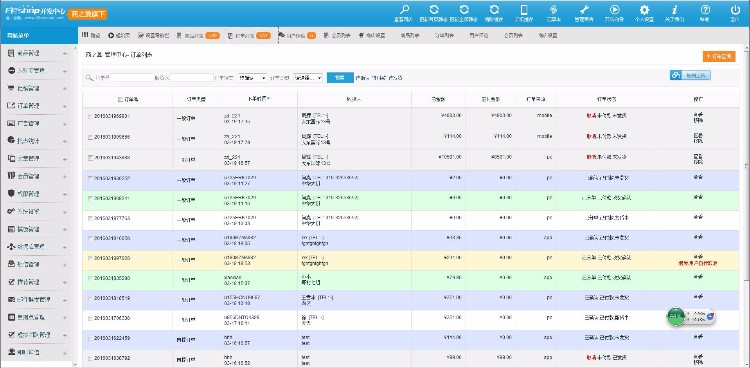Click the magnifier icon in the order filter bar
Screen dimensions: 750x368
click(88, 78)
